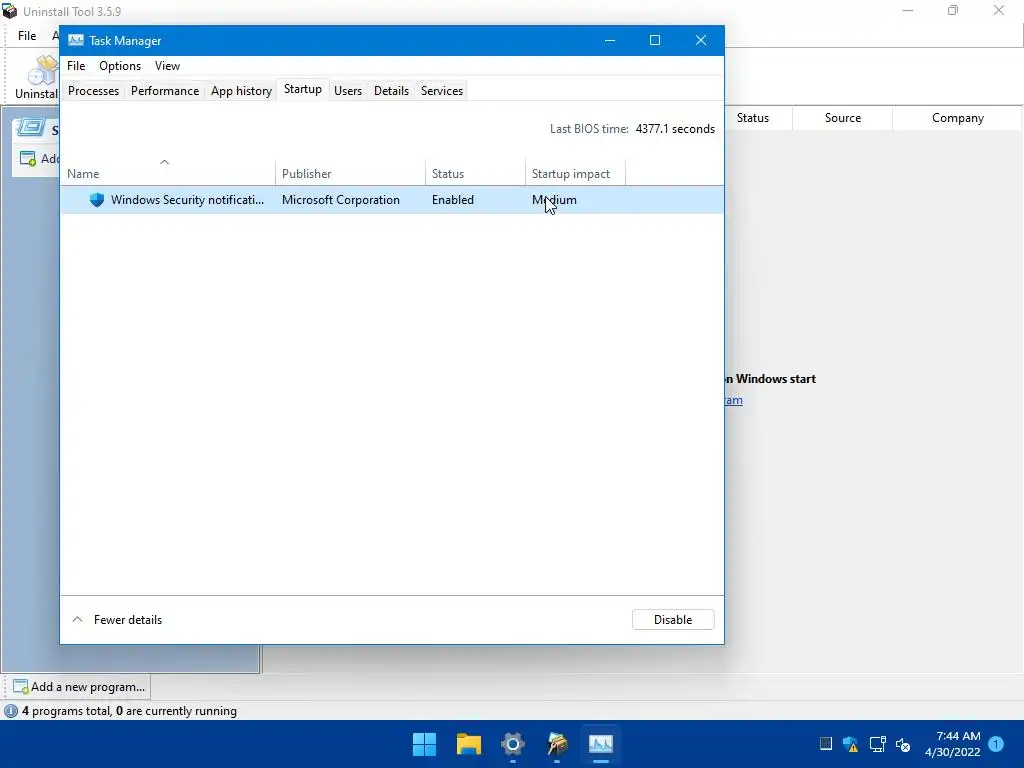The image size is (1024, 768).
Task: Open the clock and date panel
Action: click(952, 744)
